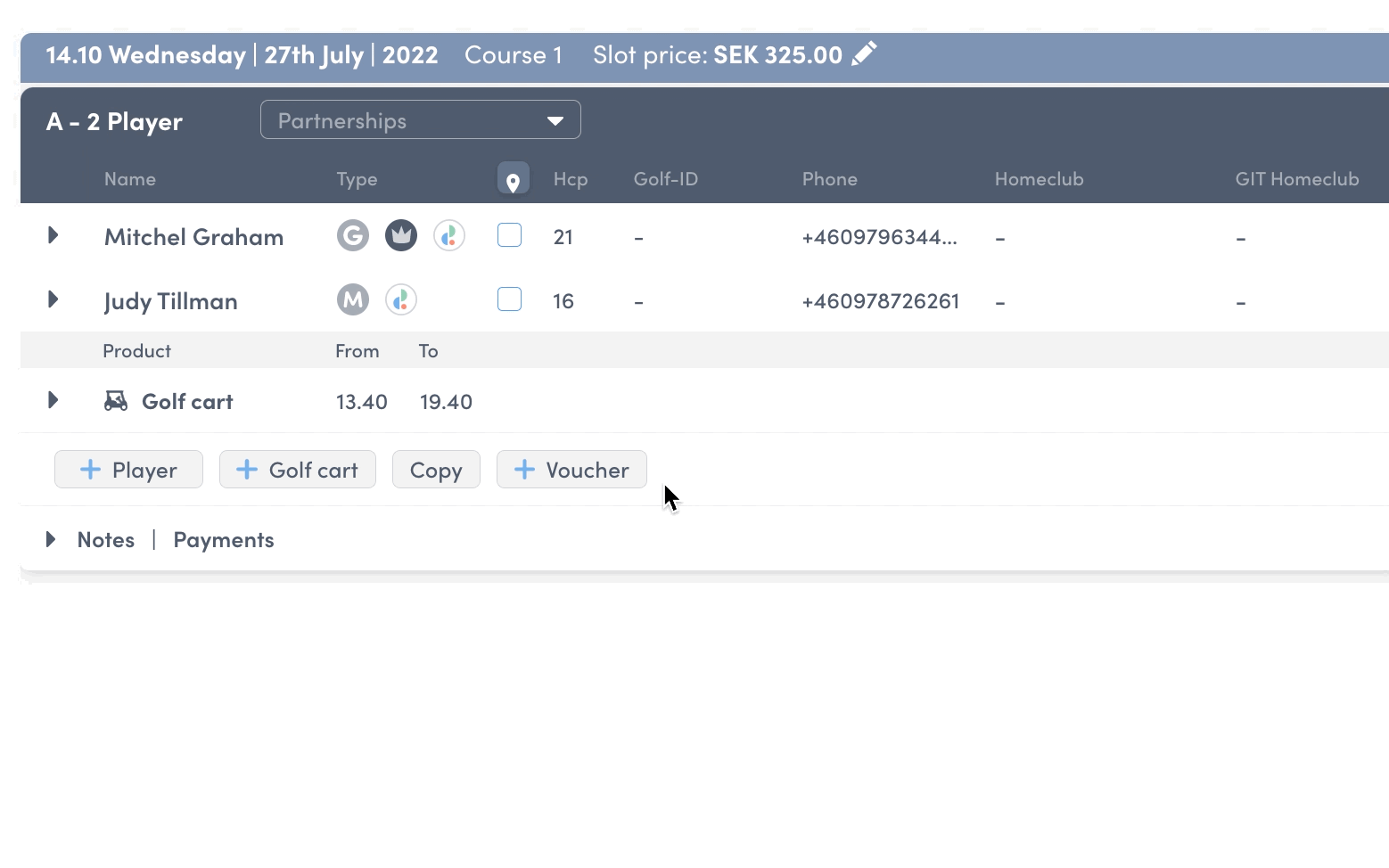
Task: Click the location pin column icon
Action: tap(513, 178)
